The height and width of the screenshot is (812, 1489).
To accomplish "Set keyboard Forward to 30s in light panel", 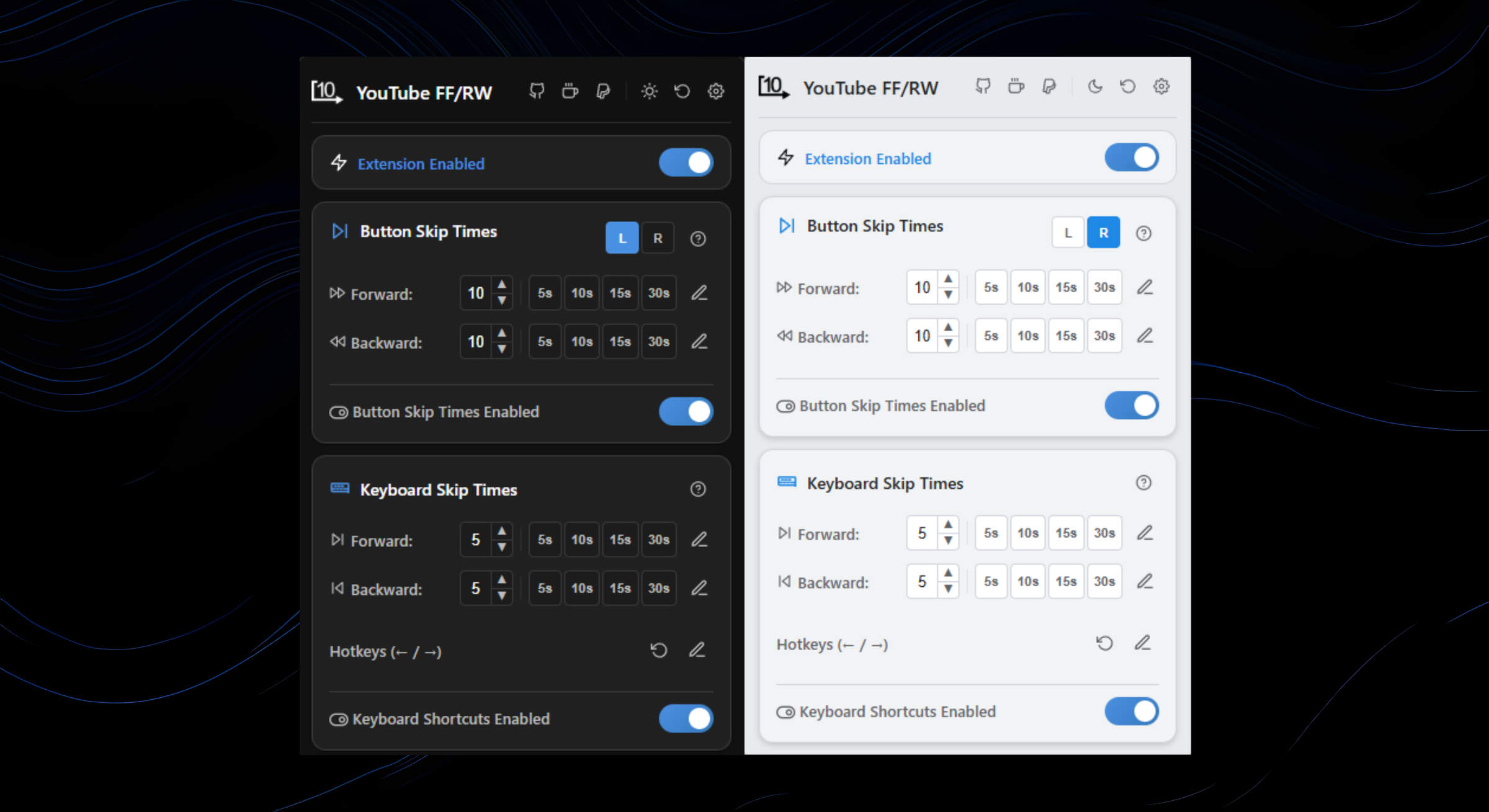I will coord(1104,533).
